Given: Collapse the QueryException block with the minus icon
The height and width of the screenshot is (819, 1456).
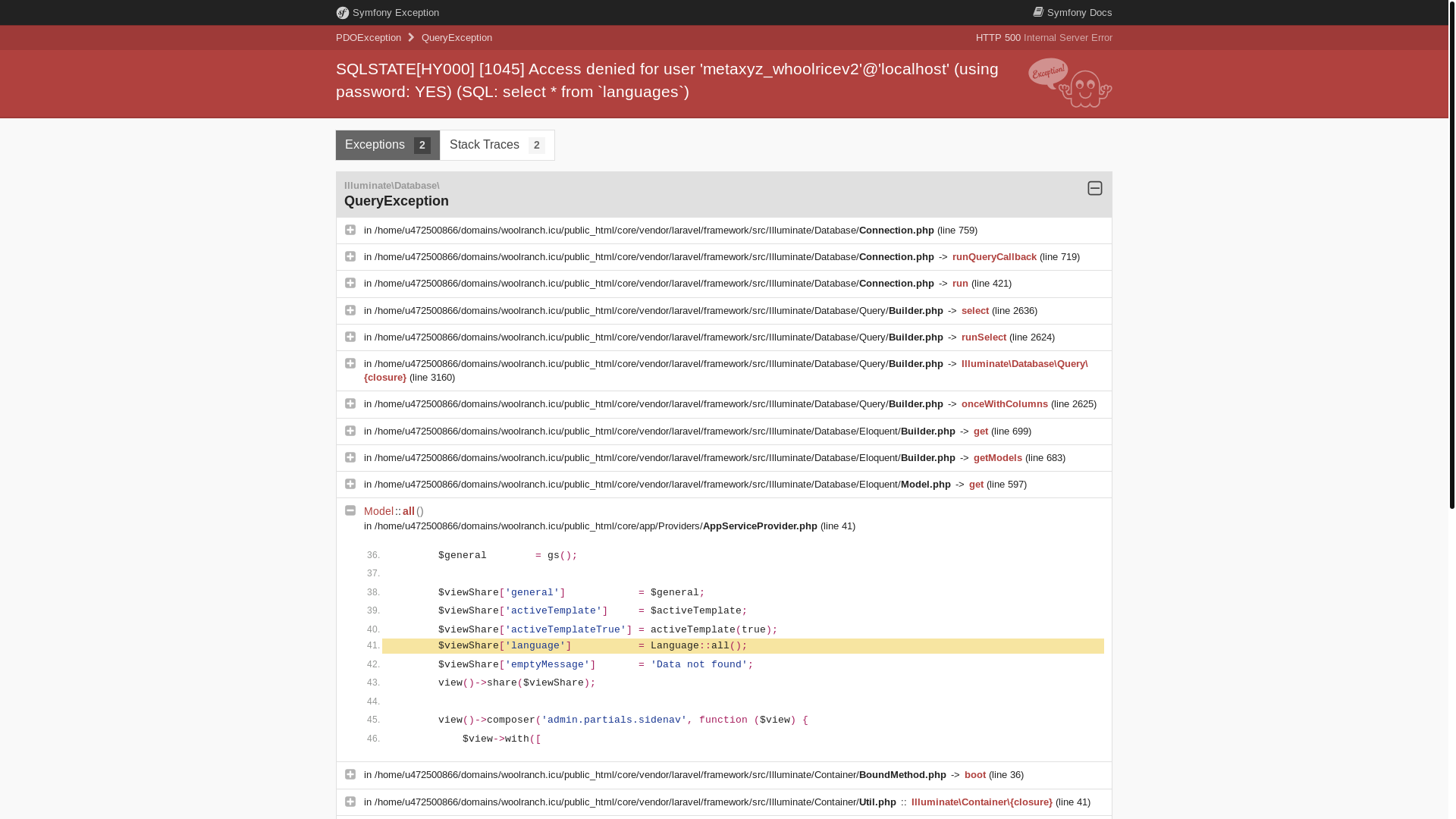Looking at the screenshot, I should click(1094, 188).
